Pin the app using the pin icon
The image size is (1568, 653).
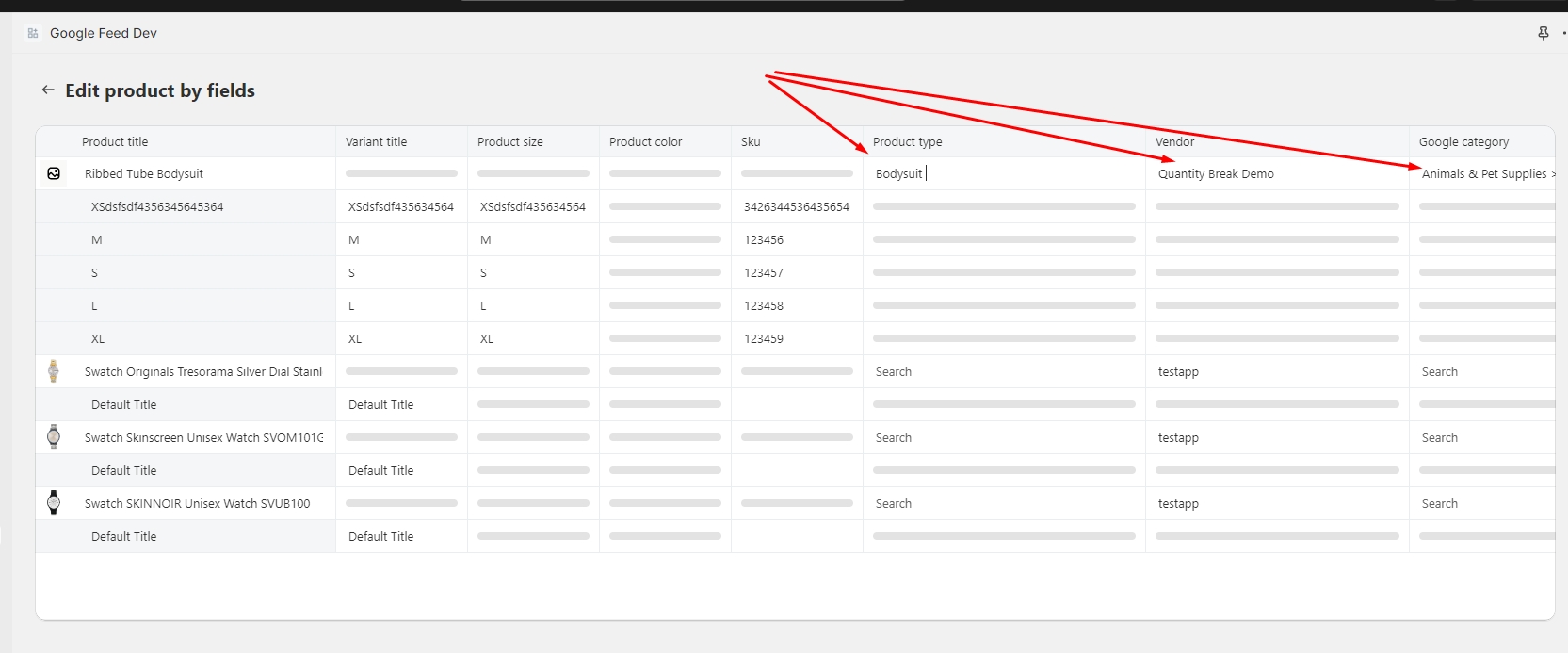[x=1543, y=33]
